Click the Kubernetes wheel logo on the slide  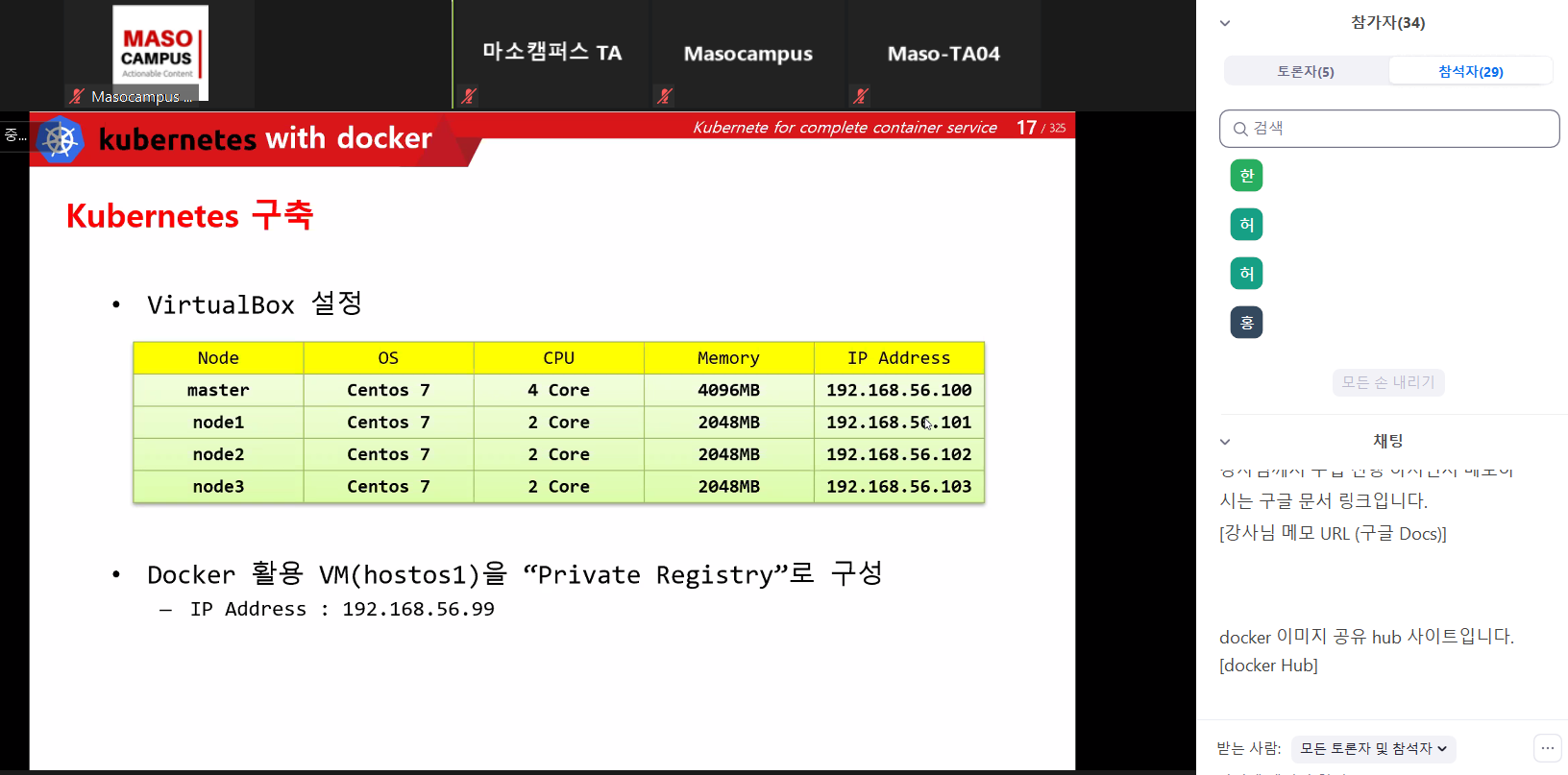(60, 140)
